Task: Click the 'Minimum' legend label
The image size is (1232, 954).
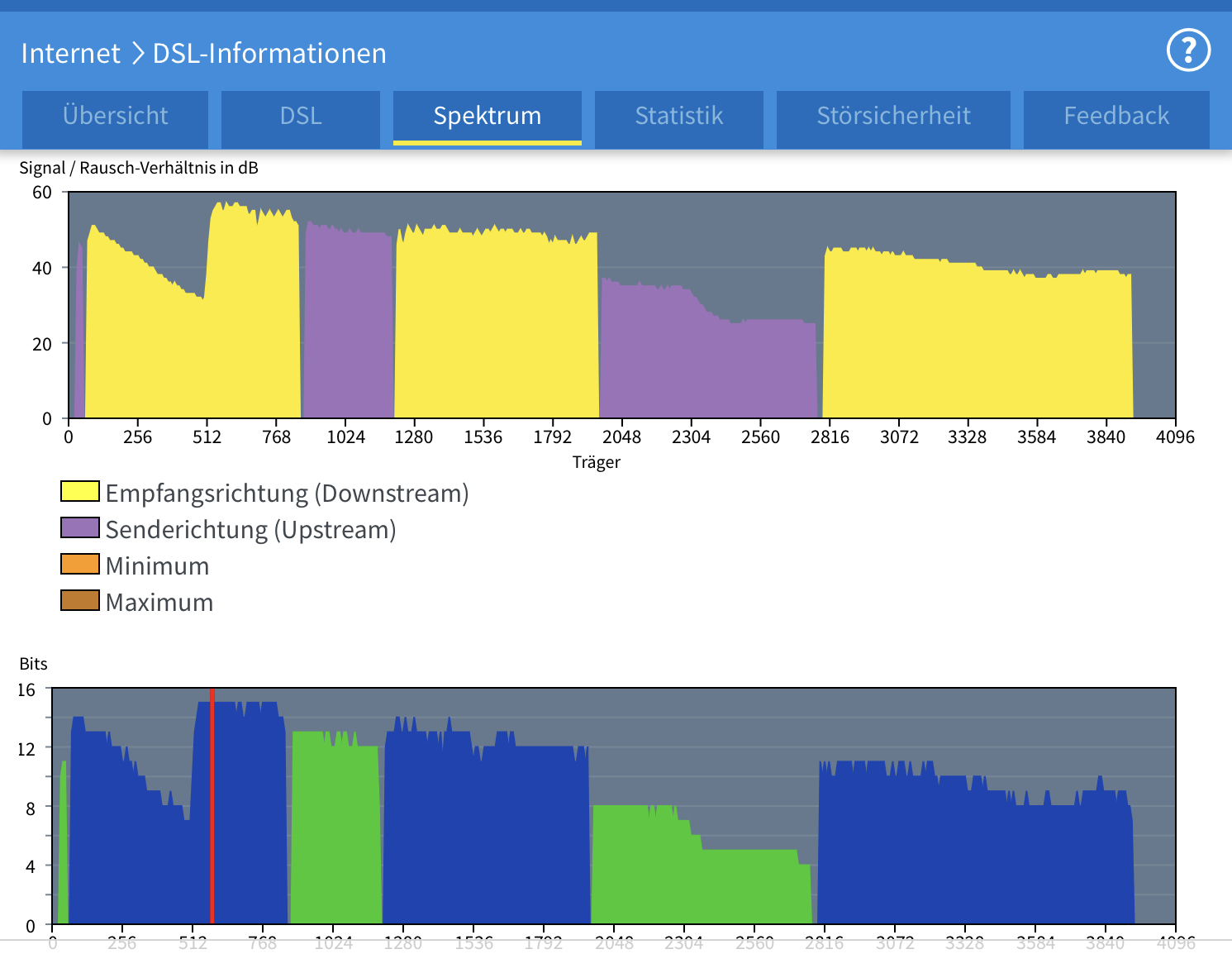Action: click(158, 566)
